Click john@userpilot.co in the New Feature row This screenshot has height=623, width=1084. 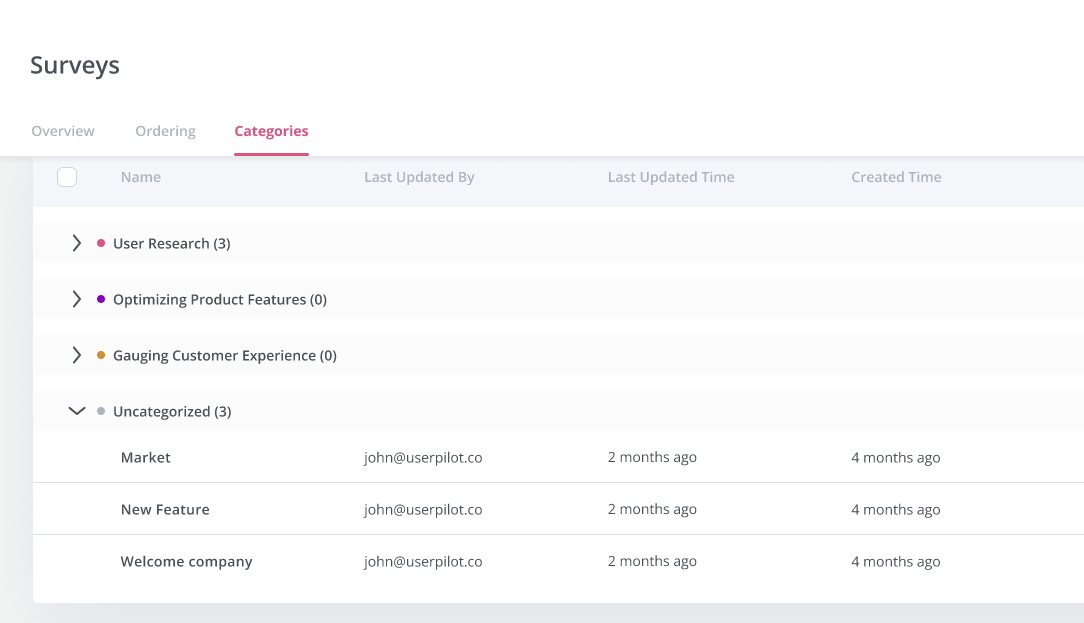[x=423, y=510]
